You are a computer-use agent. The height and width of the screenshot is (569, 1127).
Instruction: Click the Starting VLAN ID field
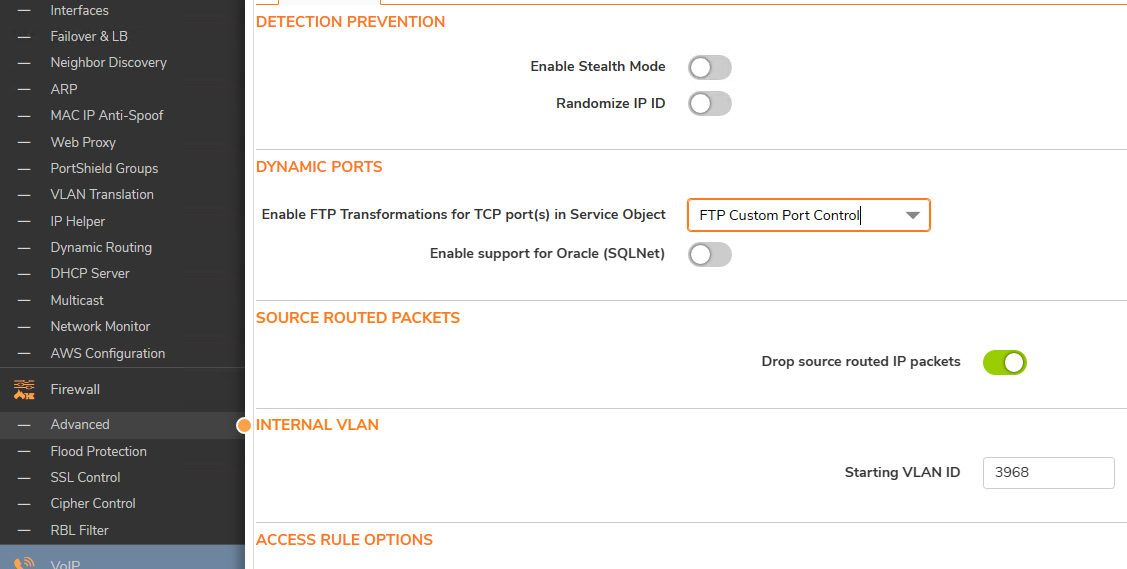click(1049, 473)
